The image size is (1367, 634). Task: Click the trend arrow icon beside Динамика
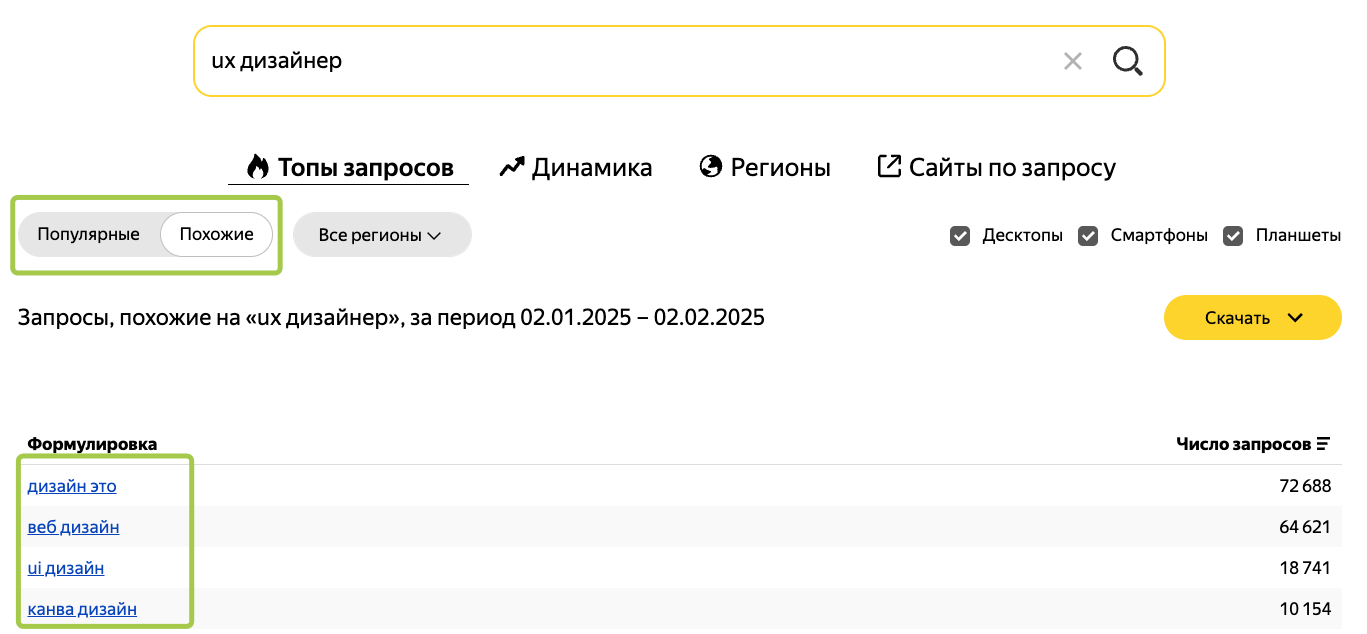pyautogui.click(x=511, y=166)
